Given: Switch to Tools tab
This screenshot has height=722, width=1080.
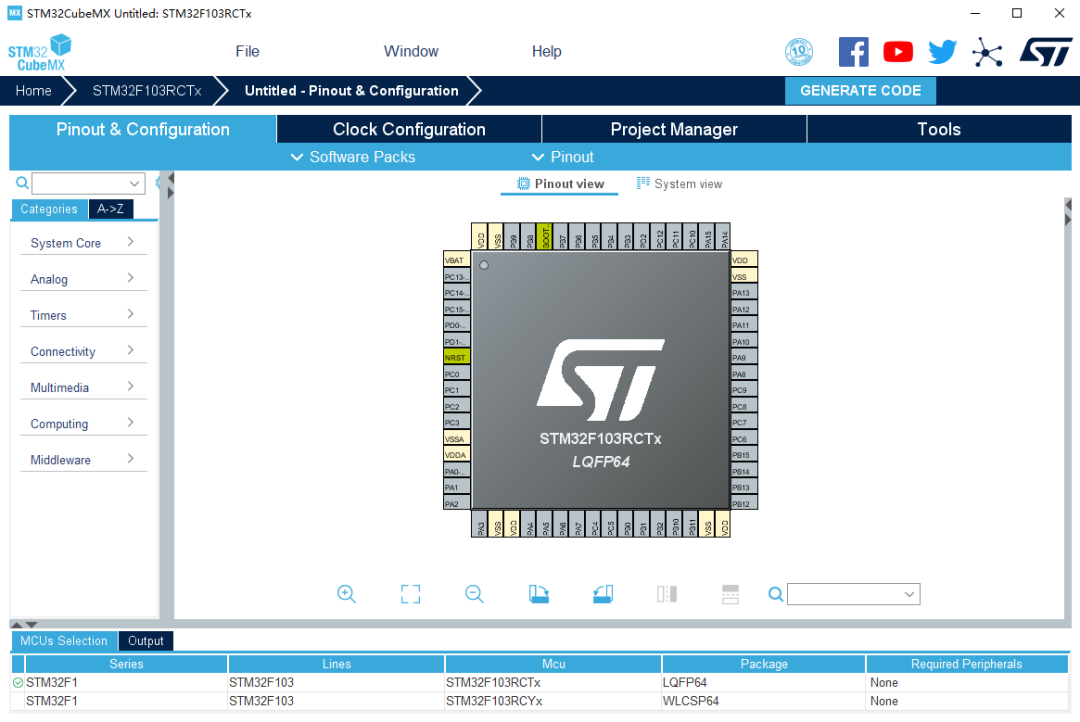Looking at the screenshot, I should tap(939, 129).
